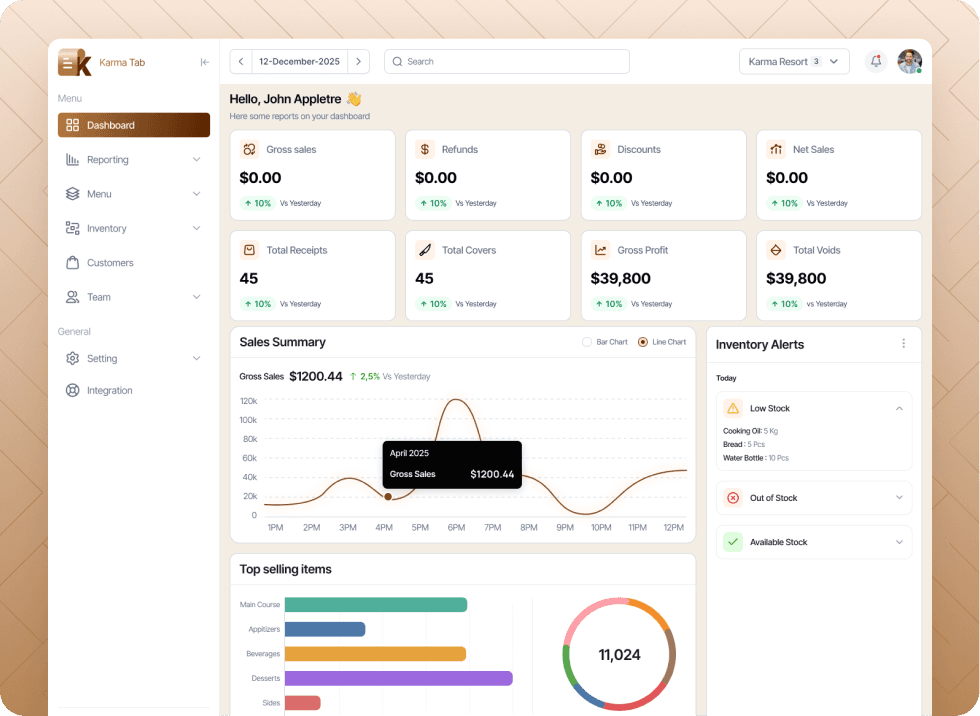Click the 10% badge on Total Voids card

tap(784, 304)
